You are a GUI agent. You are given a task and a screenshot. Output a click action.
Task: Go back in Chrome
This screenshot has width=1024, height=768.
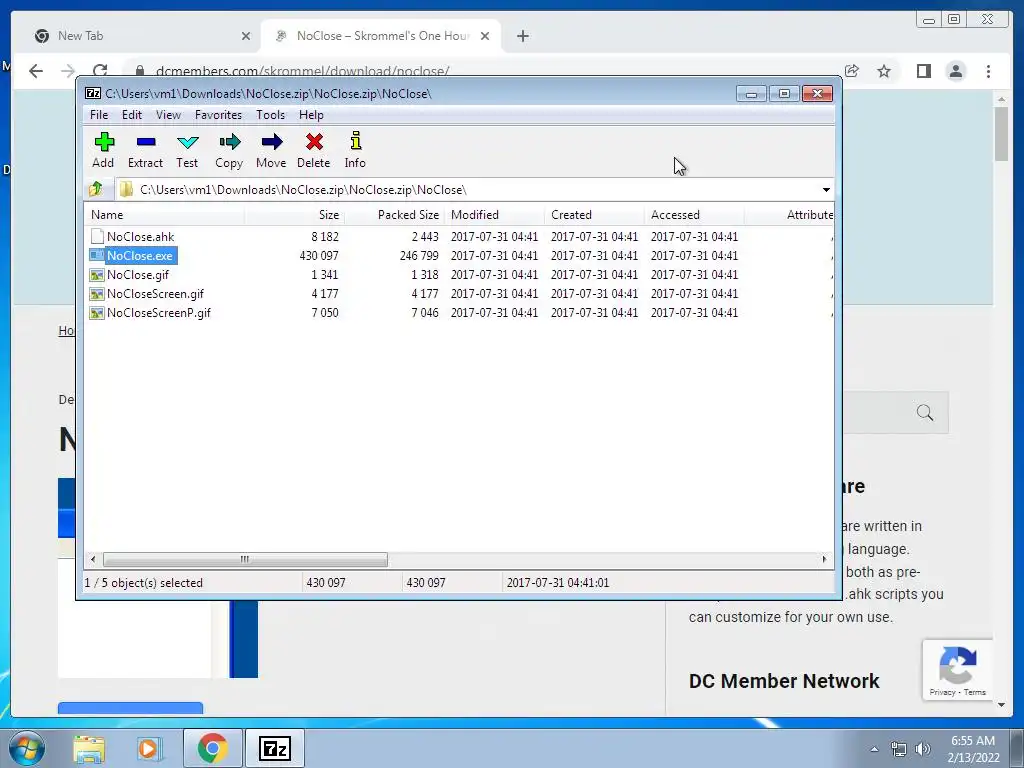36,71
